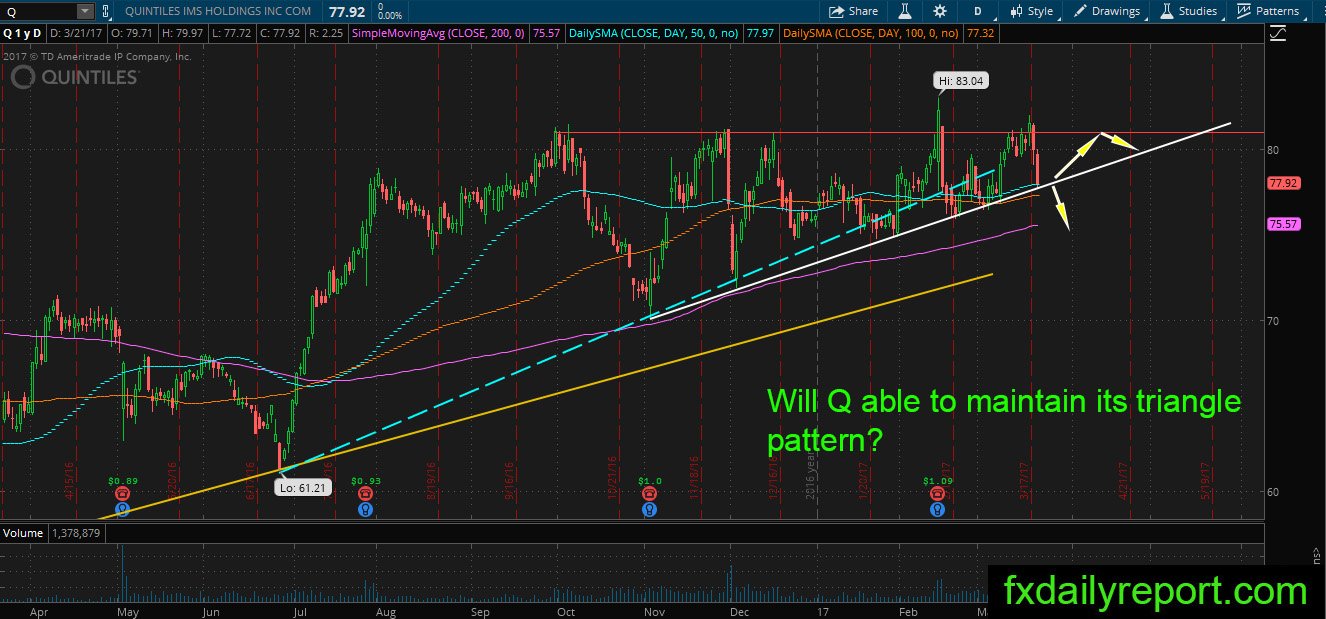Click the blue bulb icon under $0.89
Image resolution: width=1326 pixels, height=619 pixels.
click(122, 509)
